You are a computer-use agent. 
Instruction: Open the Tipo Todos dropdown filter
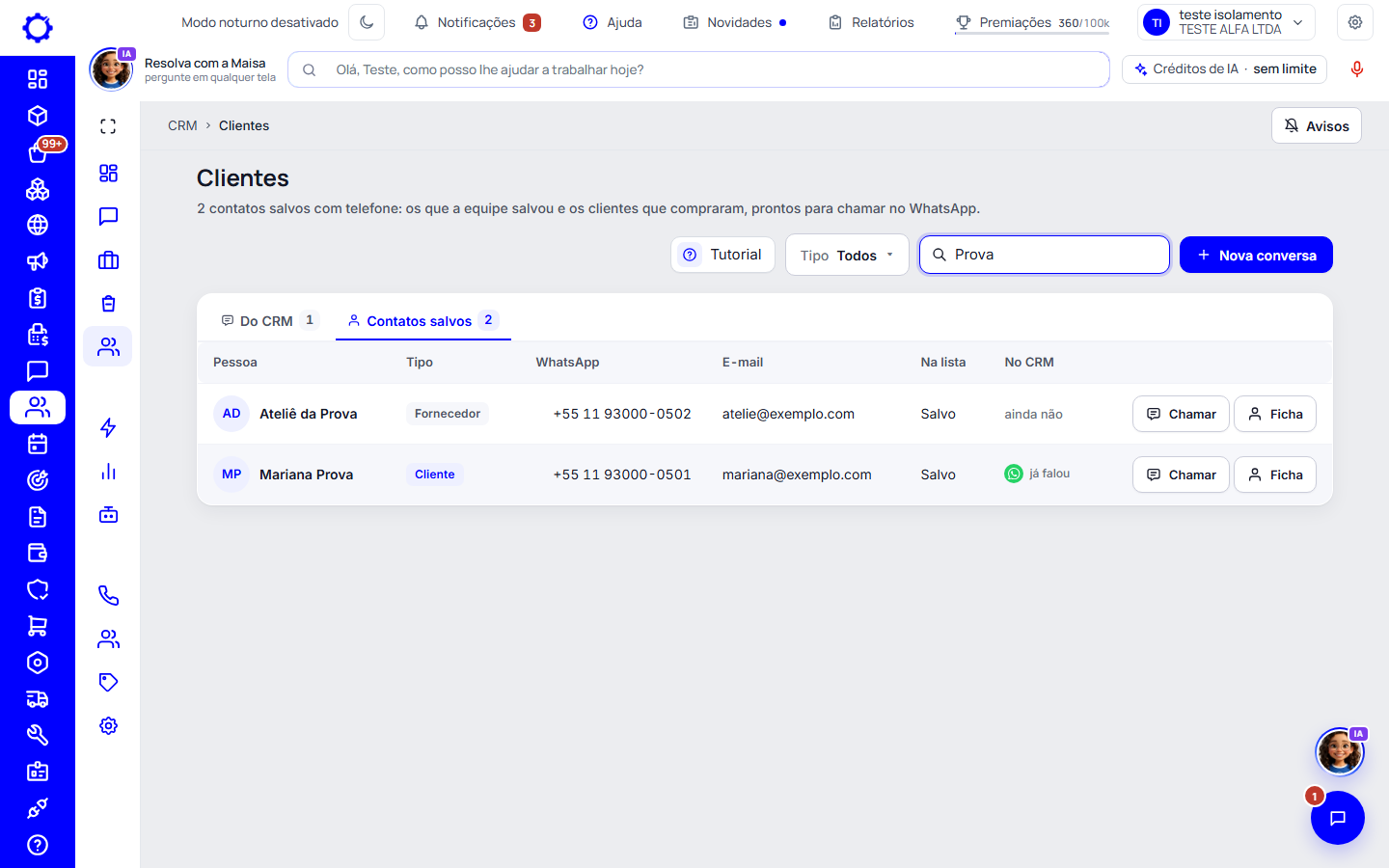(x=847, y=255)
